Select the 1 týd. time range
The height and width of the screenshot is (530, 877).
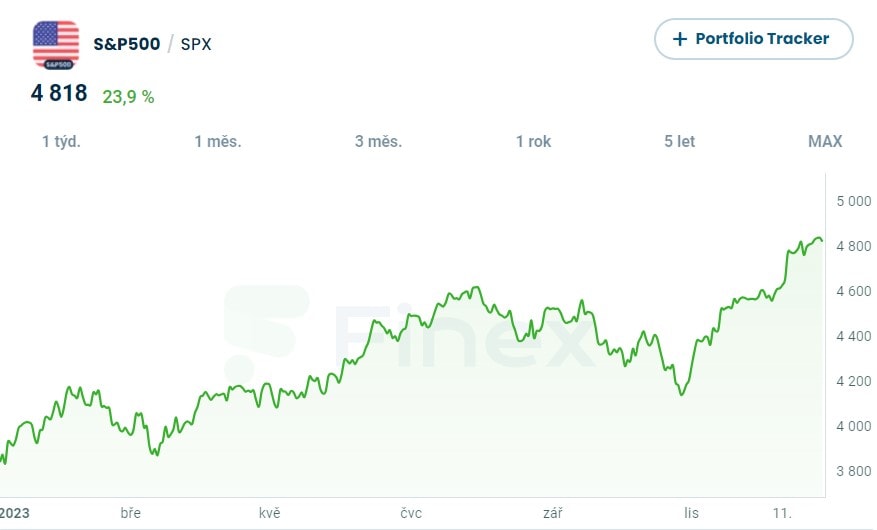coord(61,141)
